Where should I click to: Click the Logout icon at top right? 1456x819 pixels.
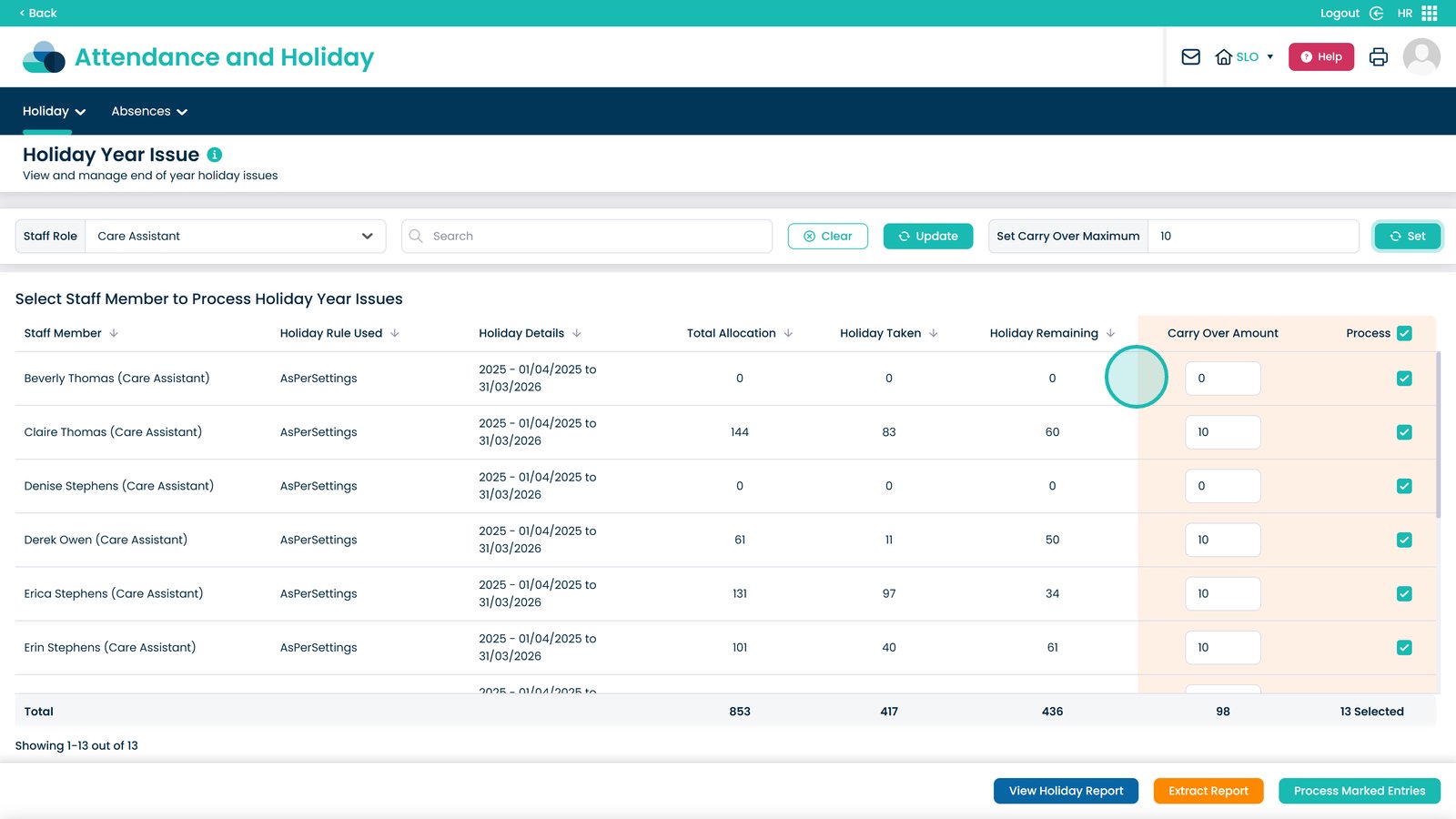pos(1377,13)
